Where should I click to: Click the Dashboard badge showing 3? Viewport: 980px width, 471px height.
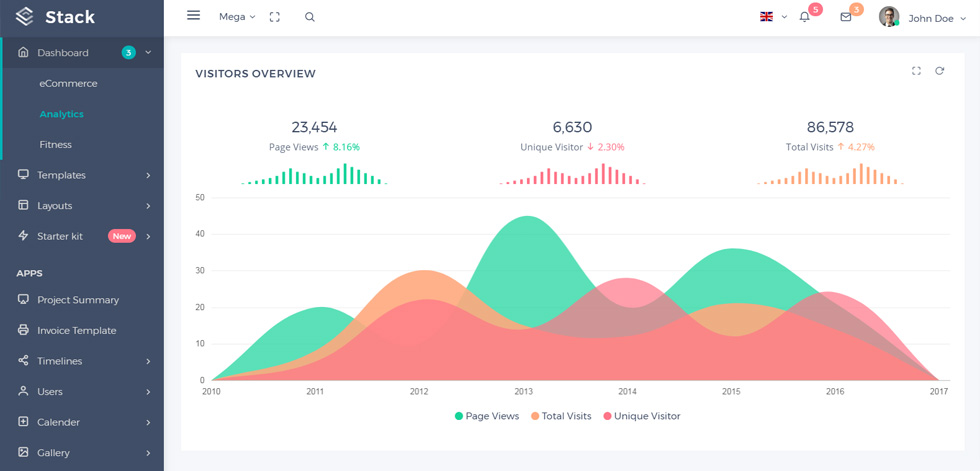(128, 52)
